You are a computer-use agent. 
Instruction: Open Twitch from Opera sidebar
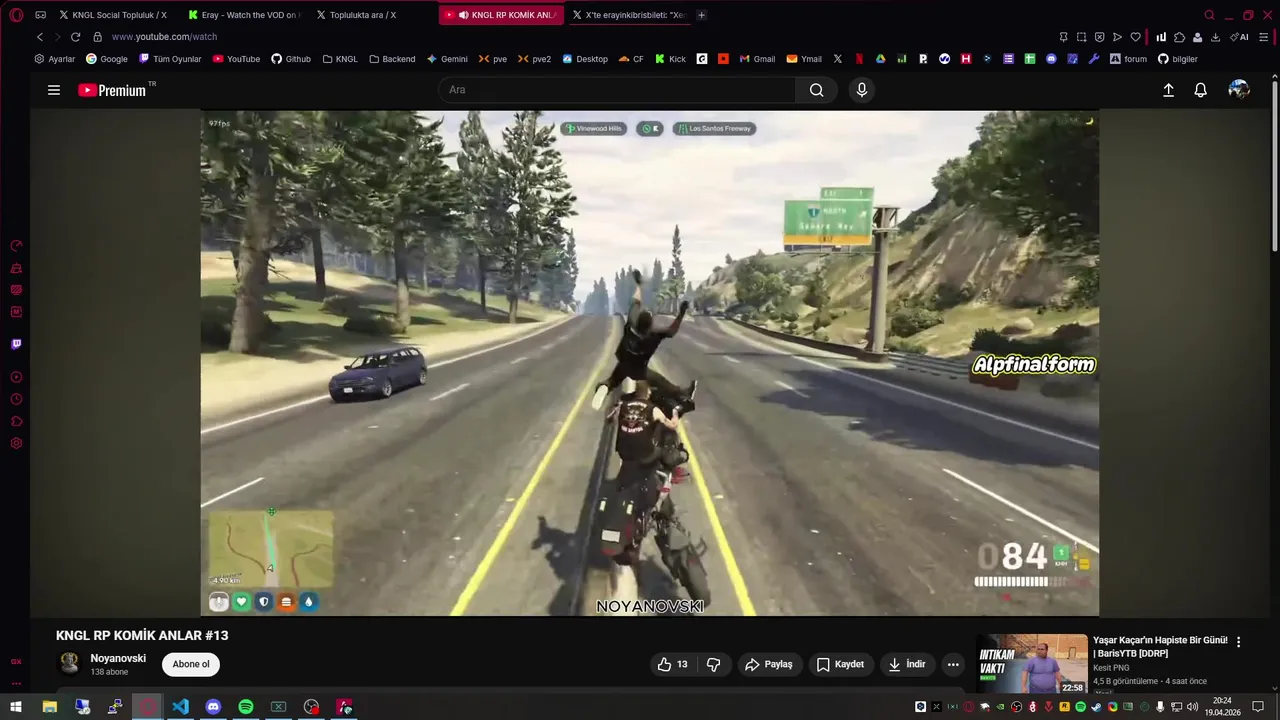(x=16, y=344)
